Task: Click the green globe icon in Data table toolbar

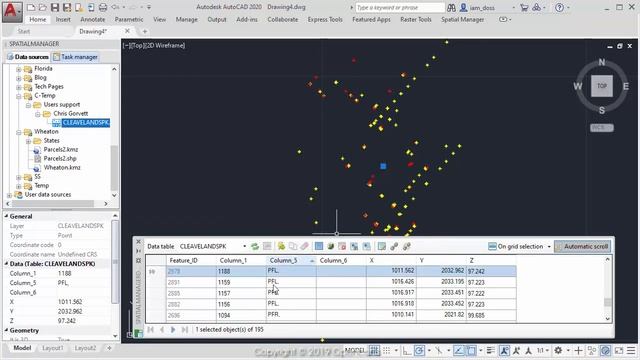Action: (331, 246)
